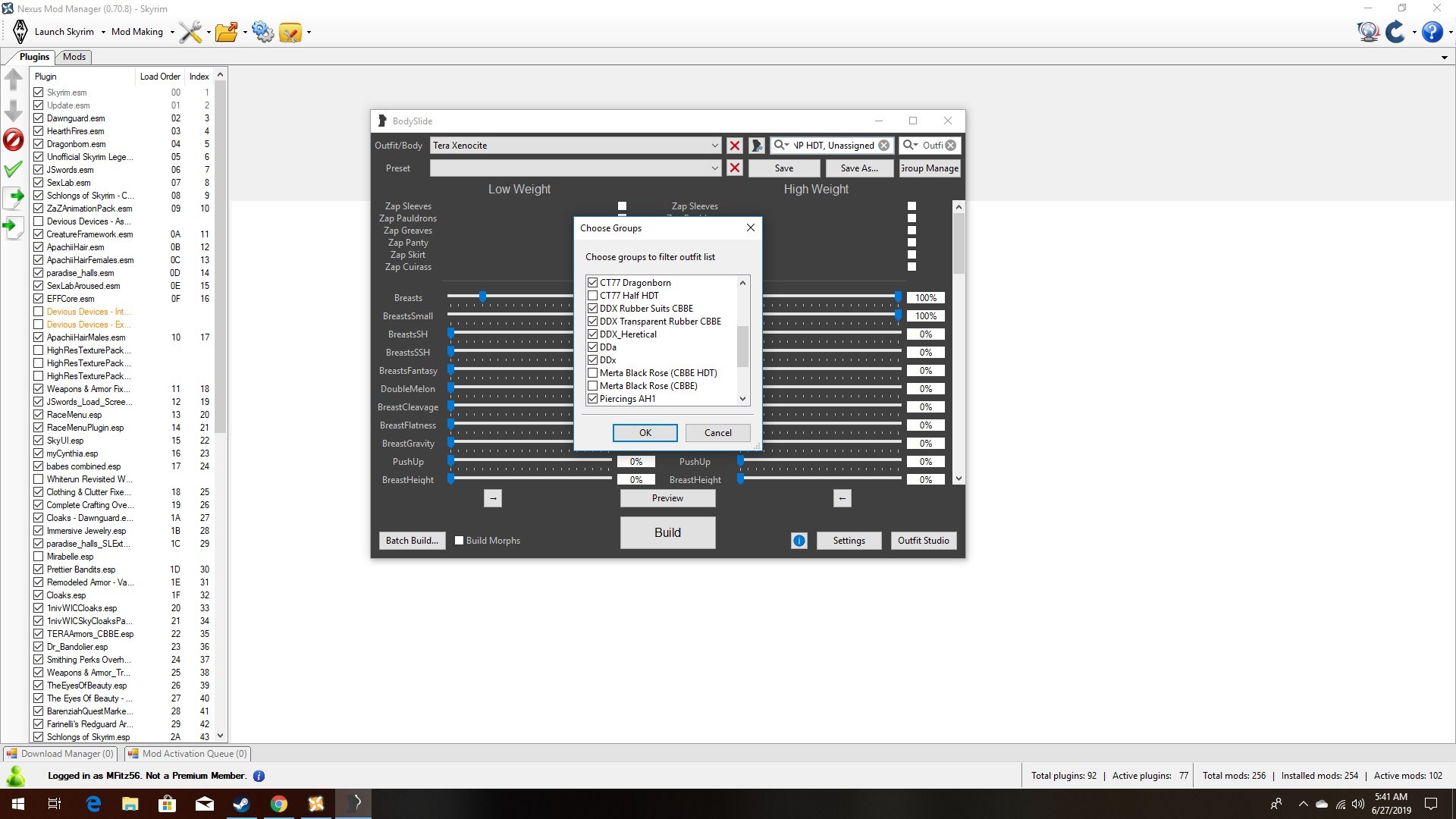This screenshot has width=1456, height=819.
Task: Open the gear settings toolbar icon
Action: pos(262,32)
